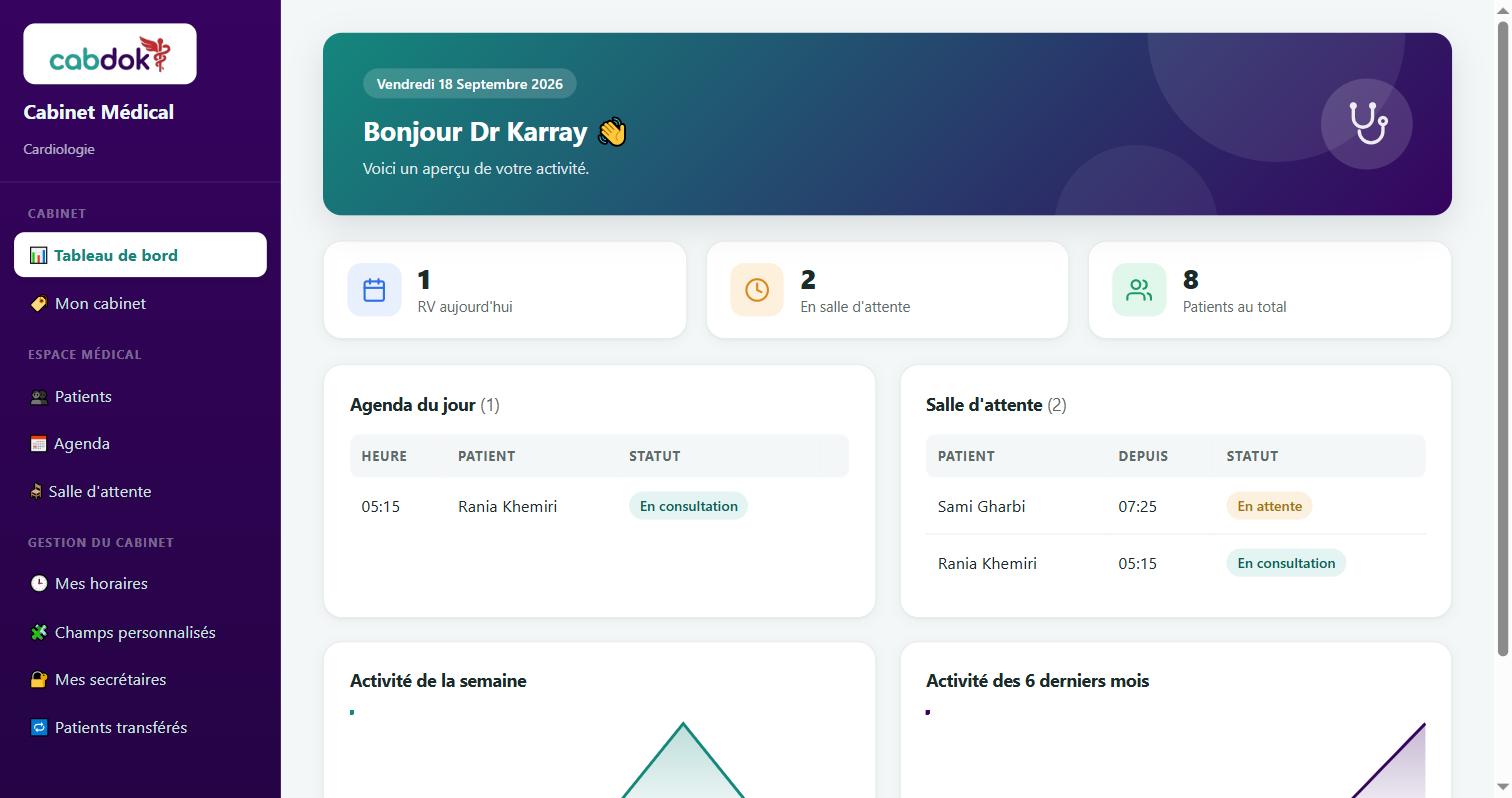Open Patients transférés page
Viewport: 1512px width, 798px height.
[x=140, y=727]
